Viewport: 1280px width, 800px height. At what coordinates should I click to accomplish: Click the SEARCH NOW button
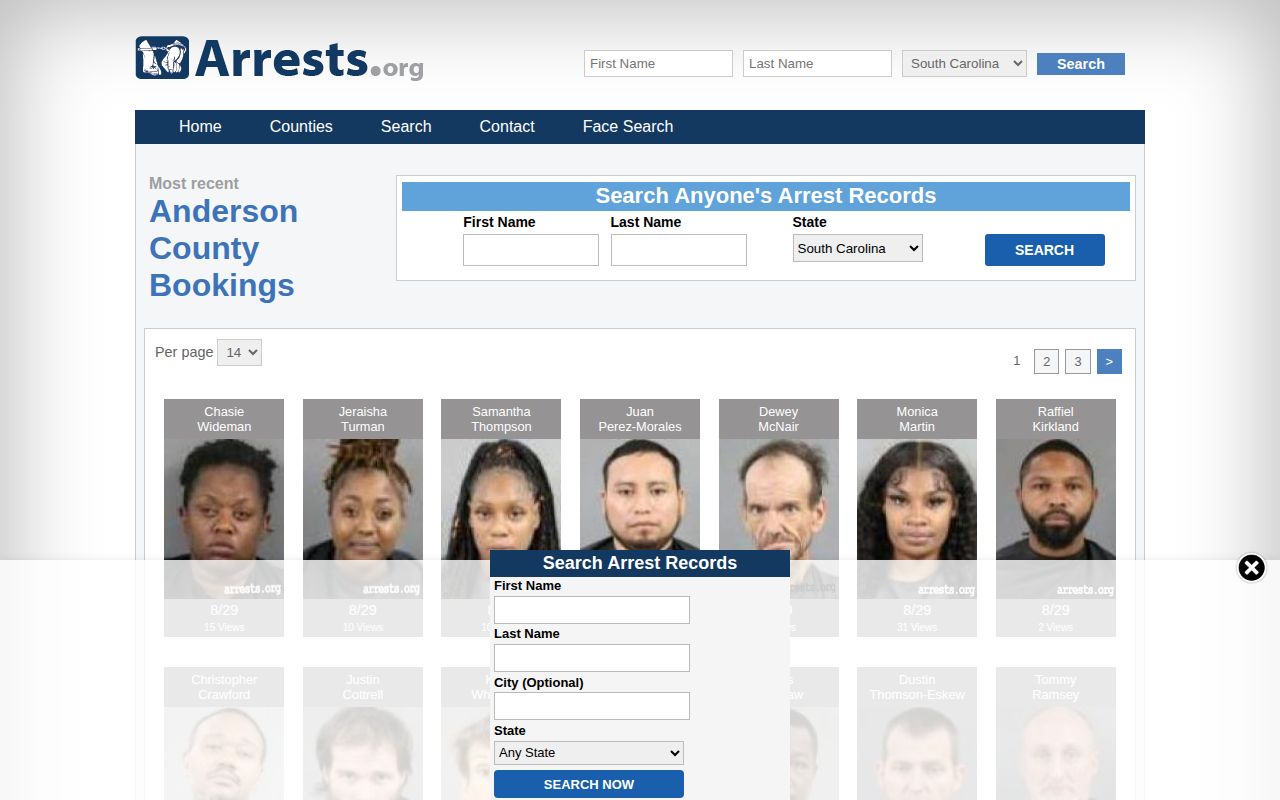click(x=589, y=784)
